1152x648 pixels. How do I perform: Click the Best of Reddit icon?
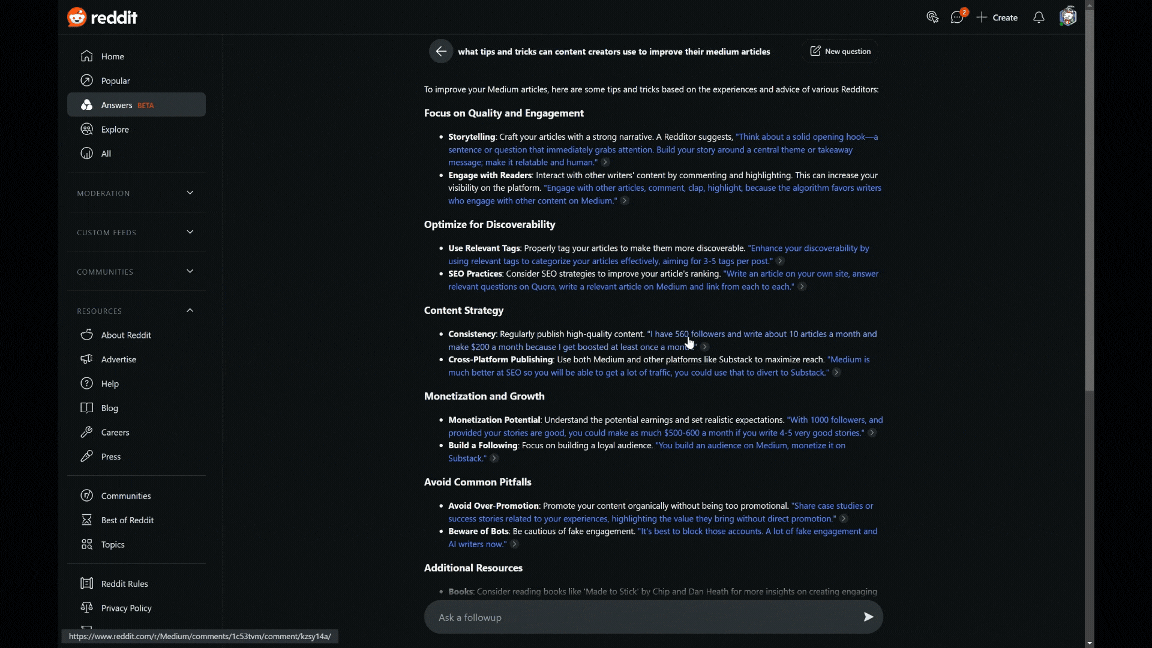[87, 520]
